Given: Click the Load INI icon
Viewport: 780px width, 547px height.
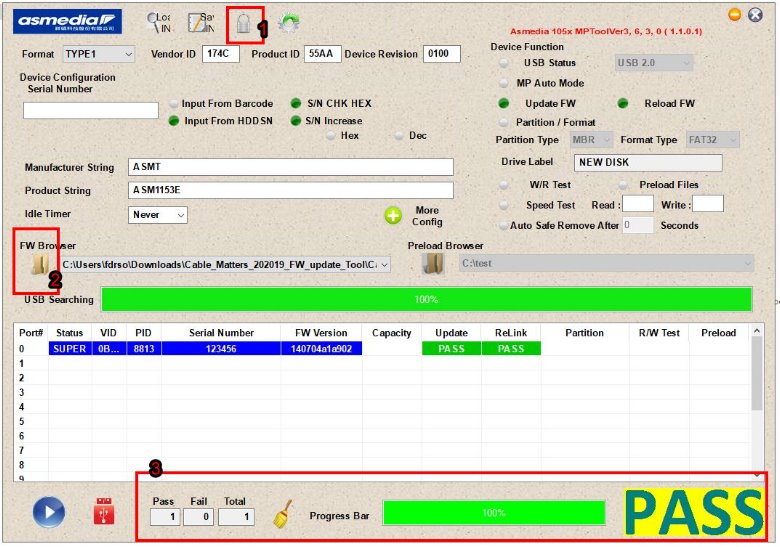Looking at the screenshot, I should coord(159,23).
